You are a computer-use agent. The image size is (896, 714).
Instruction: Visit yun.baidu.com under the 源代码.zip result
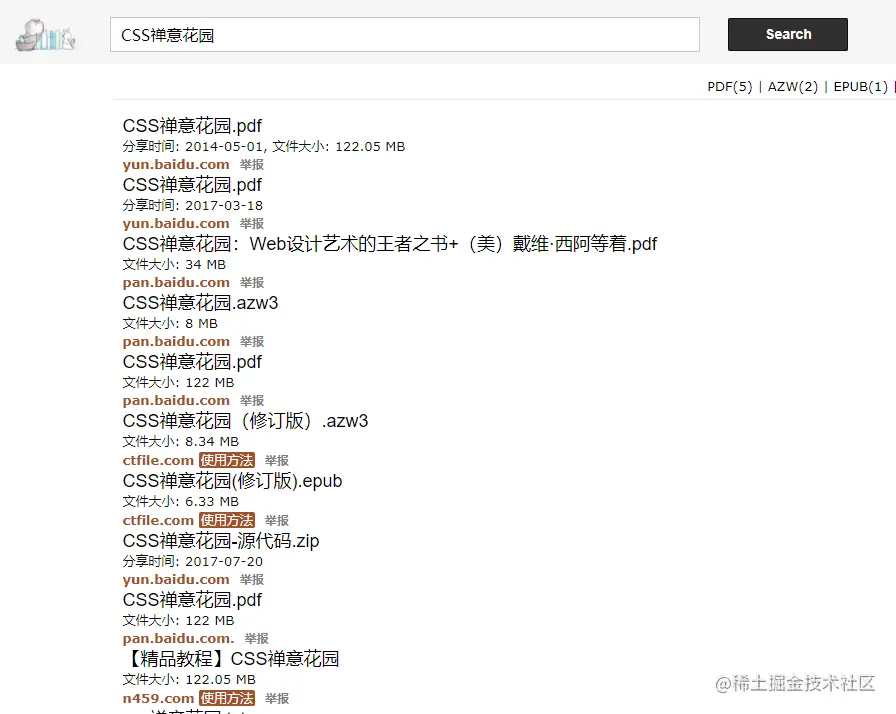pos(176,580)
